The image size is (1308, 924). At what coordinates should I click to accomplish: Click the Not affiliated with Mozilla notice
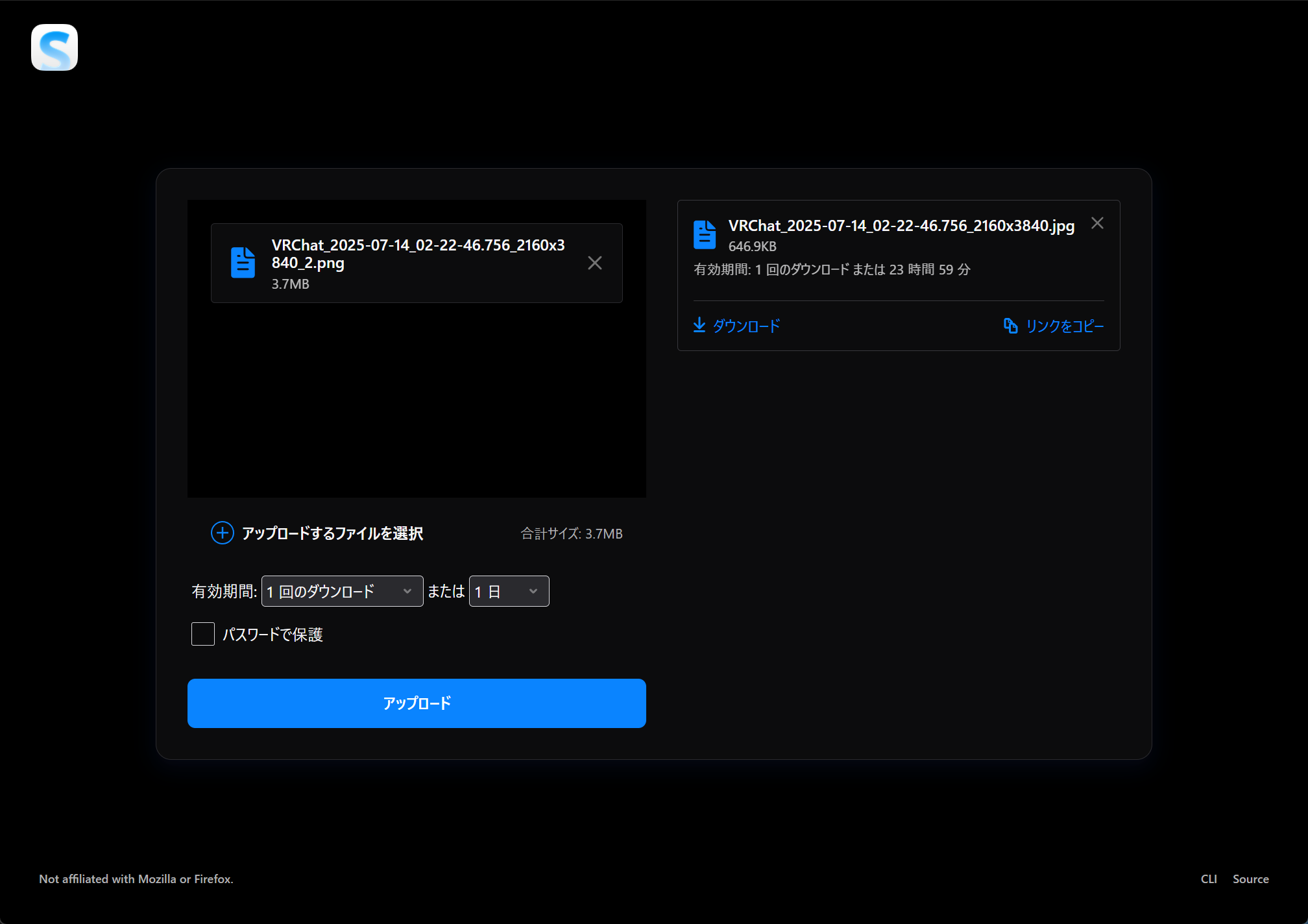pyautogui.click(x=136, y=879)
